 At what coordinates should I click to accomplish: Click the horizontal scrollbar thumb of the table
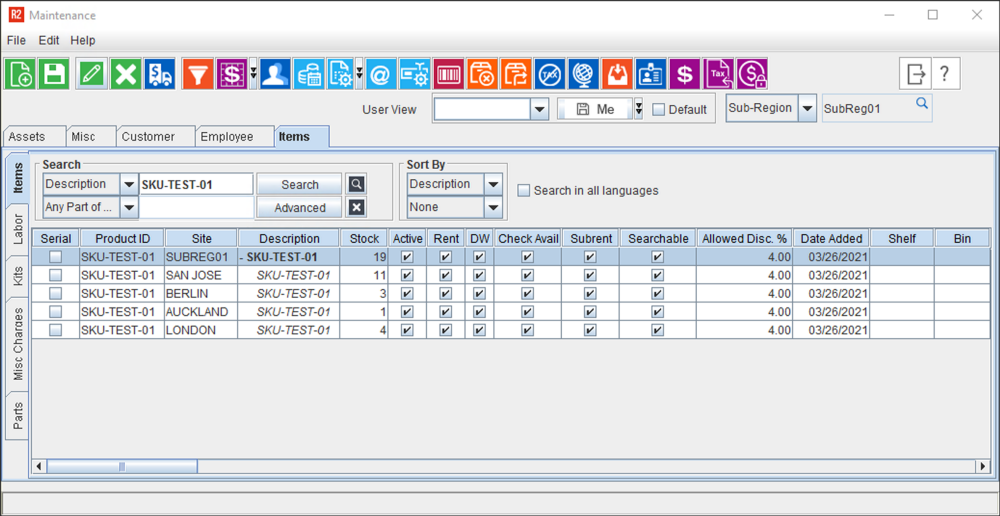coord(122,467)
